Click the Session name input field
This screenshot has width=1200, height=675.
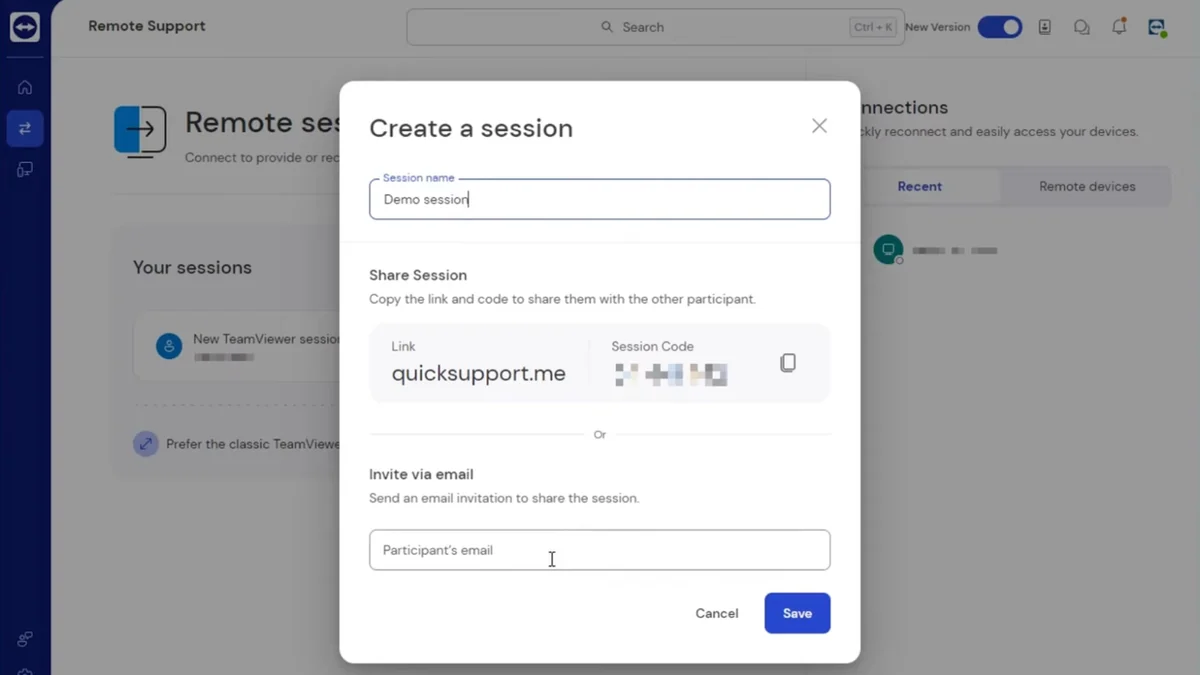click(600, 199)
